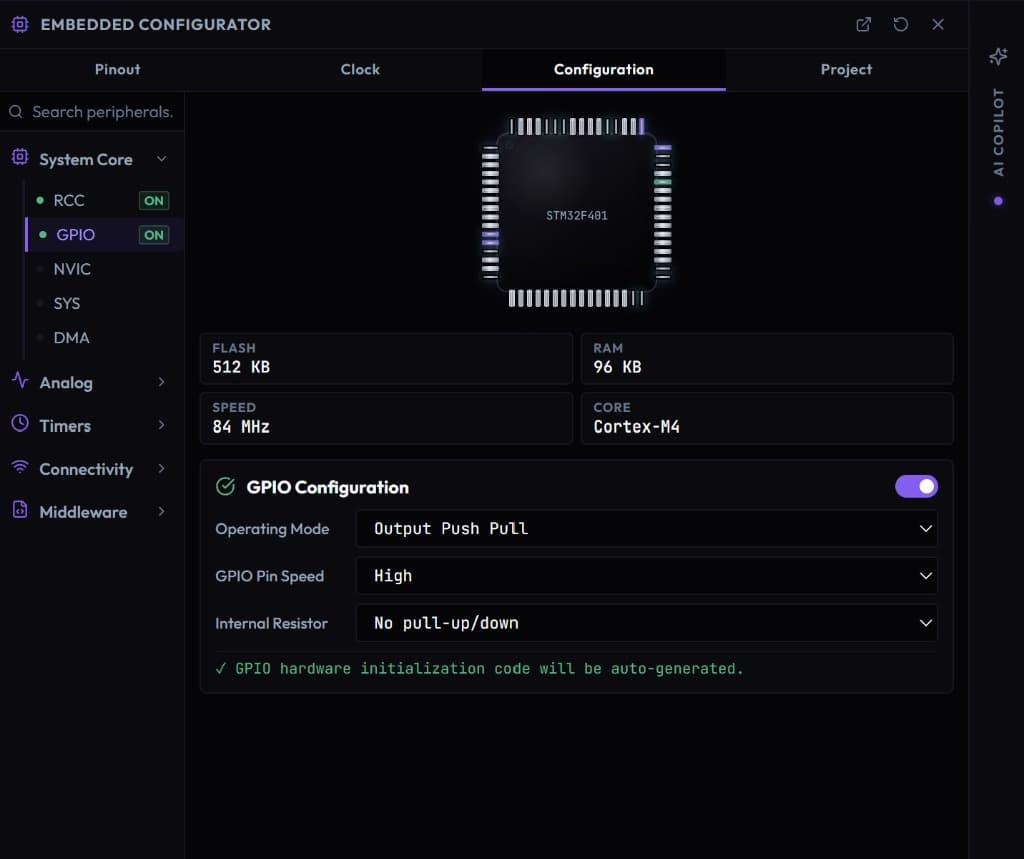
Task: Select the Configuration tab
Action: point(603,69)
